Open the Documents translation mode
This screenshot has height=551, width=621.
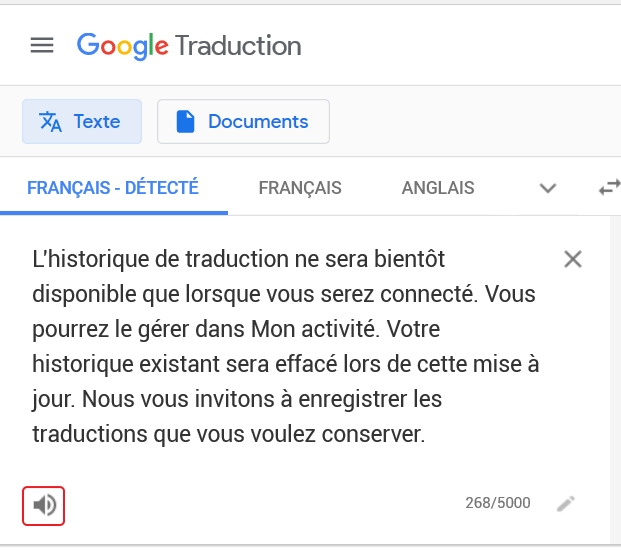pos(243,122)
